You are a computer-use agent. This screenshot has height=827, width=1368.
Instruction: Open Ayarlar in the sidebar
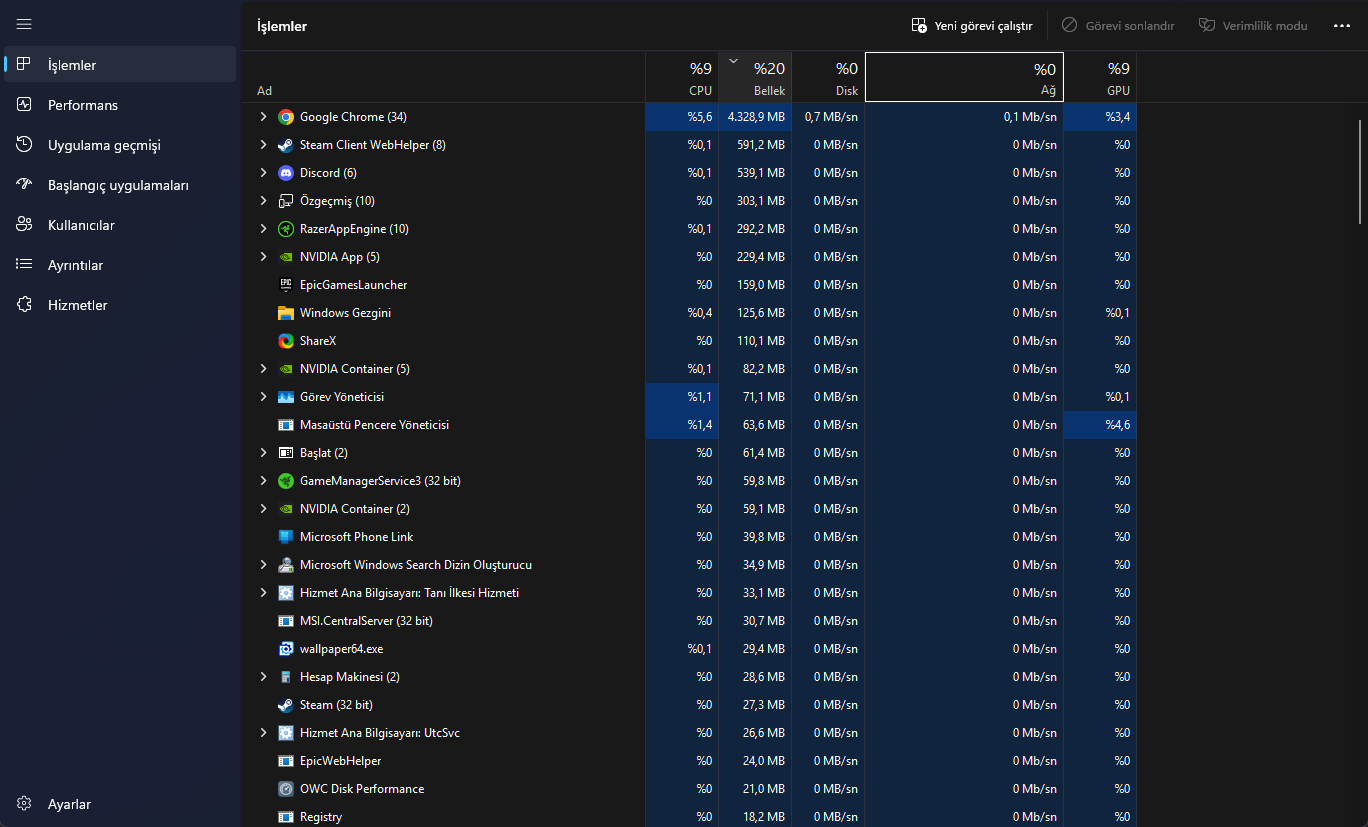(120, 804)
